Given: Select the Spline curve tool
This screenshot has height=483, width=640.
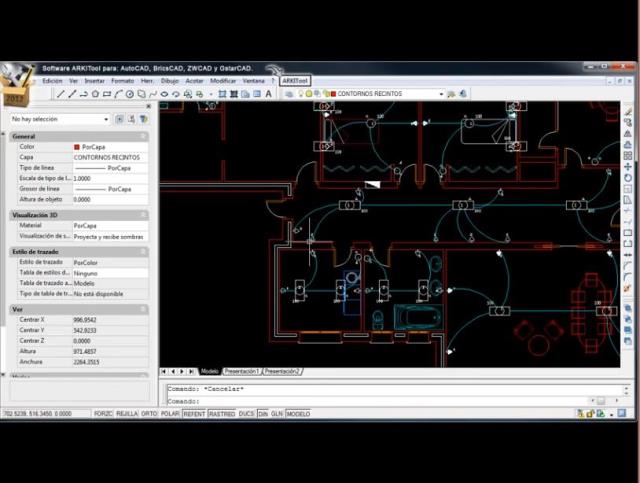Looking at the screenshot, I should pyautogui.click(x=153, y=94).
